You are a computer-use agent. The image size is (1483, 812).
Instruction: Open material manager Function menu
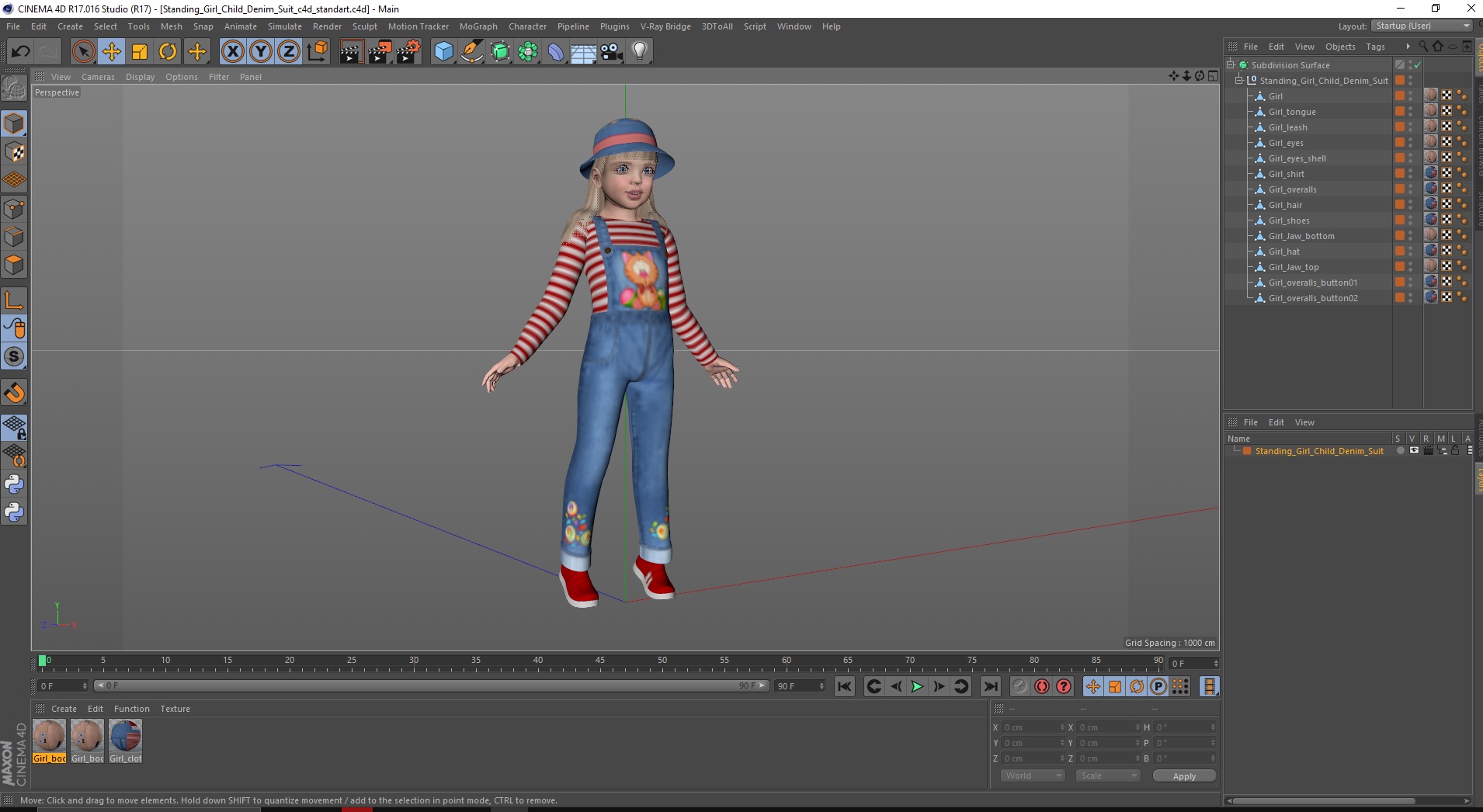coord(131,709)
